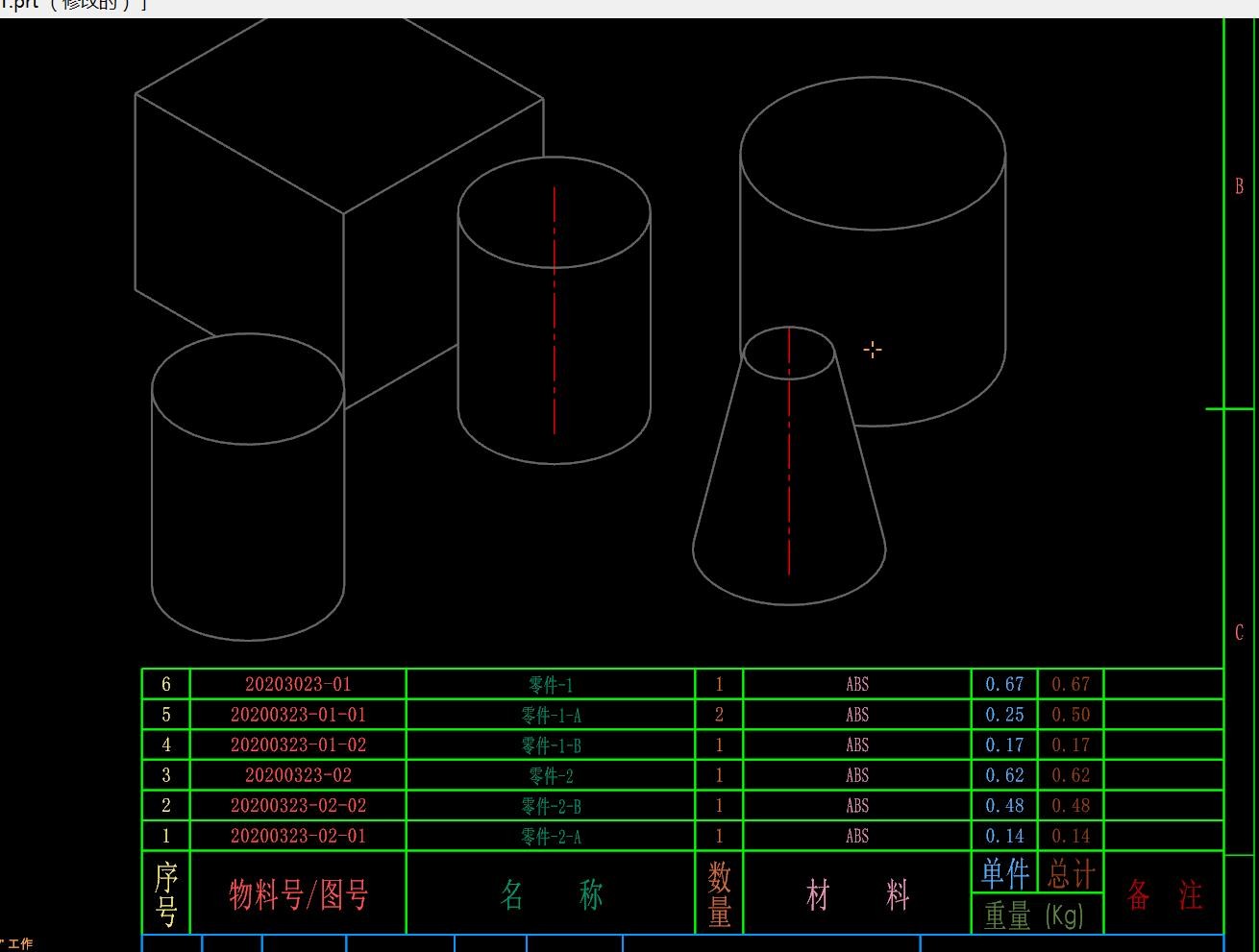
Task: Click quantity 1 in the 零件-1 row
Action: pos(719,684)
